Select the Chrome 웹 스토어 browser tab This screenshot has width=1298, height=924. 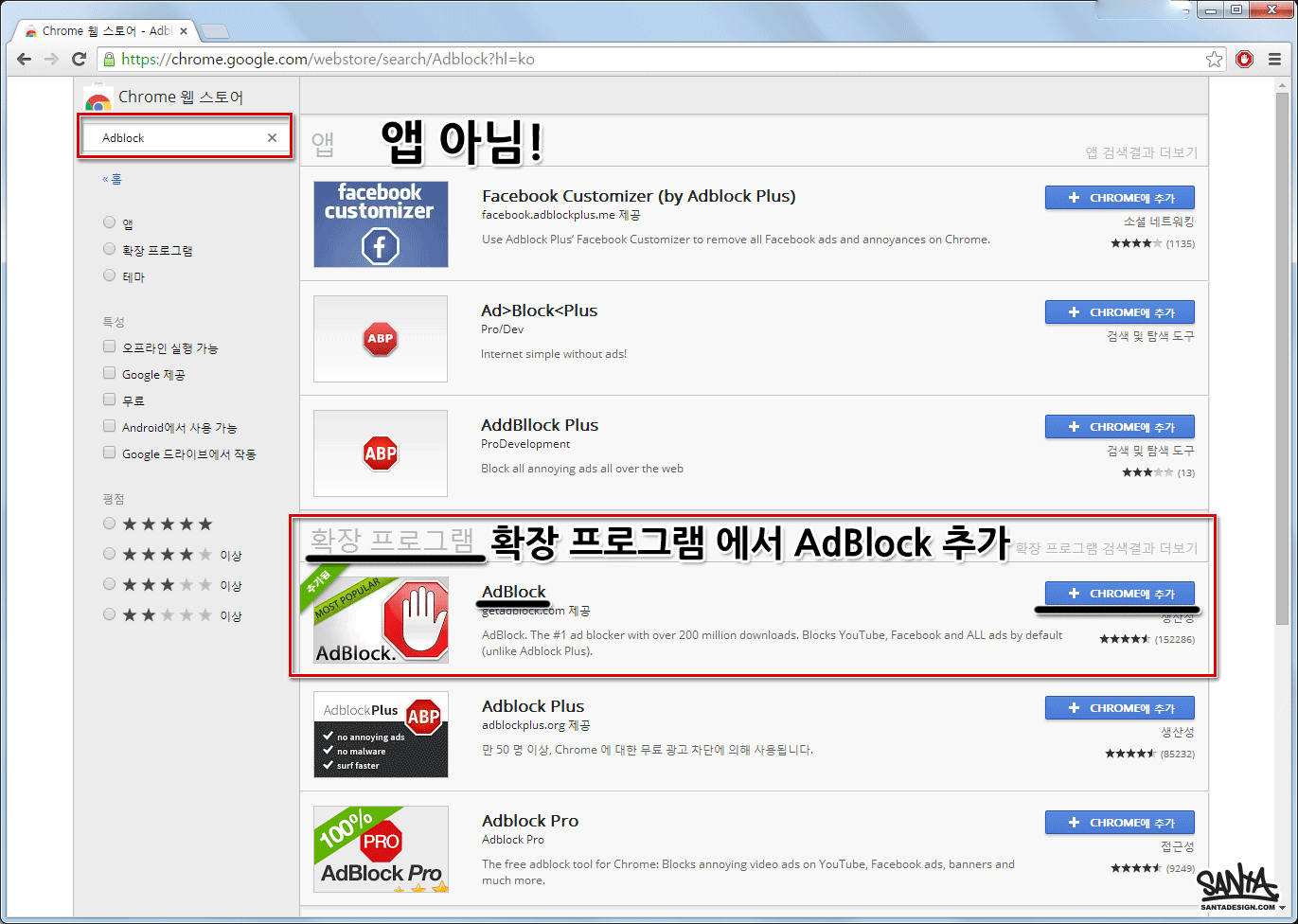point(106,31)
